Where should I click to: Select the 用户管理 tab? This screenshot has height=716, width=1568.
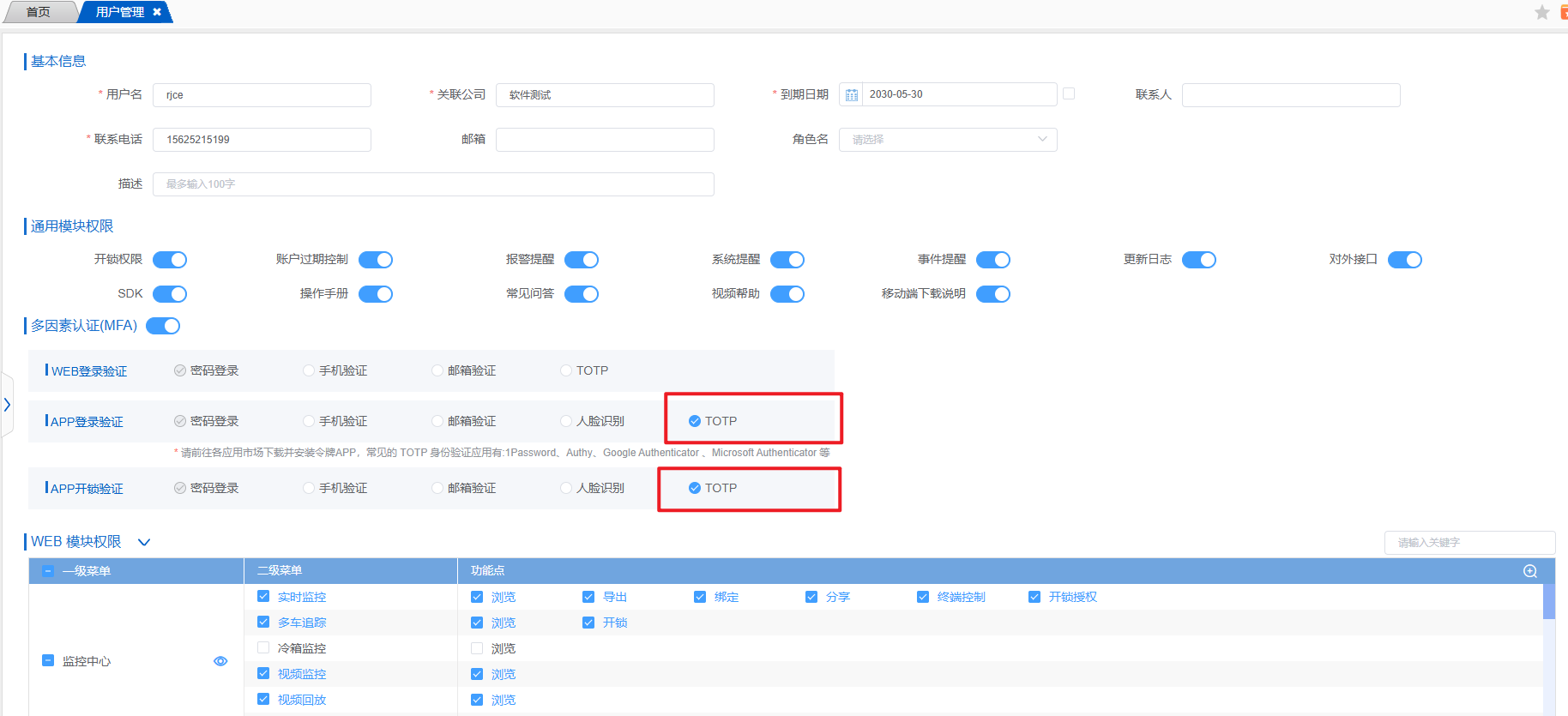coord(119,12)
